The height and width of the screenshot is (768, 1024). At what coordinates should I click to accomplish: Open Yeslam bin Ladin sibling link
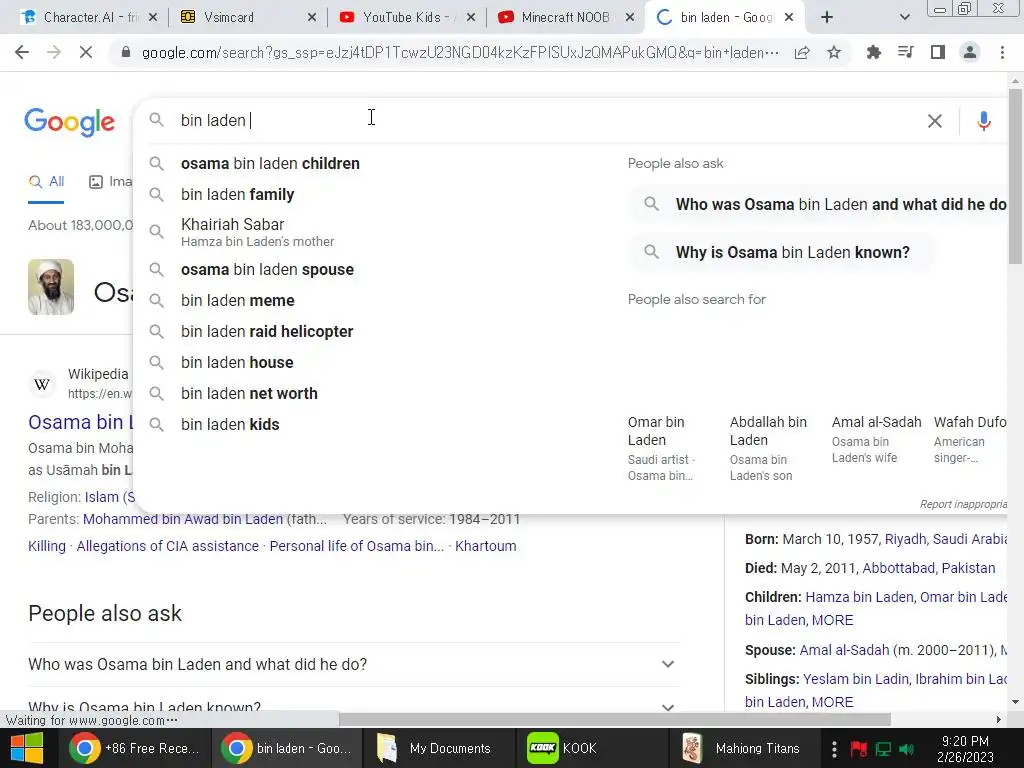pyautogui.click(x=856, y=679)
